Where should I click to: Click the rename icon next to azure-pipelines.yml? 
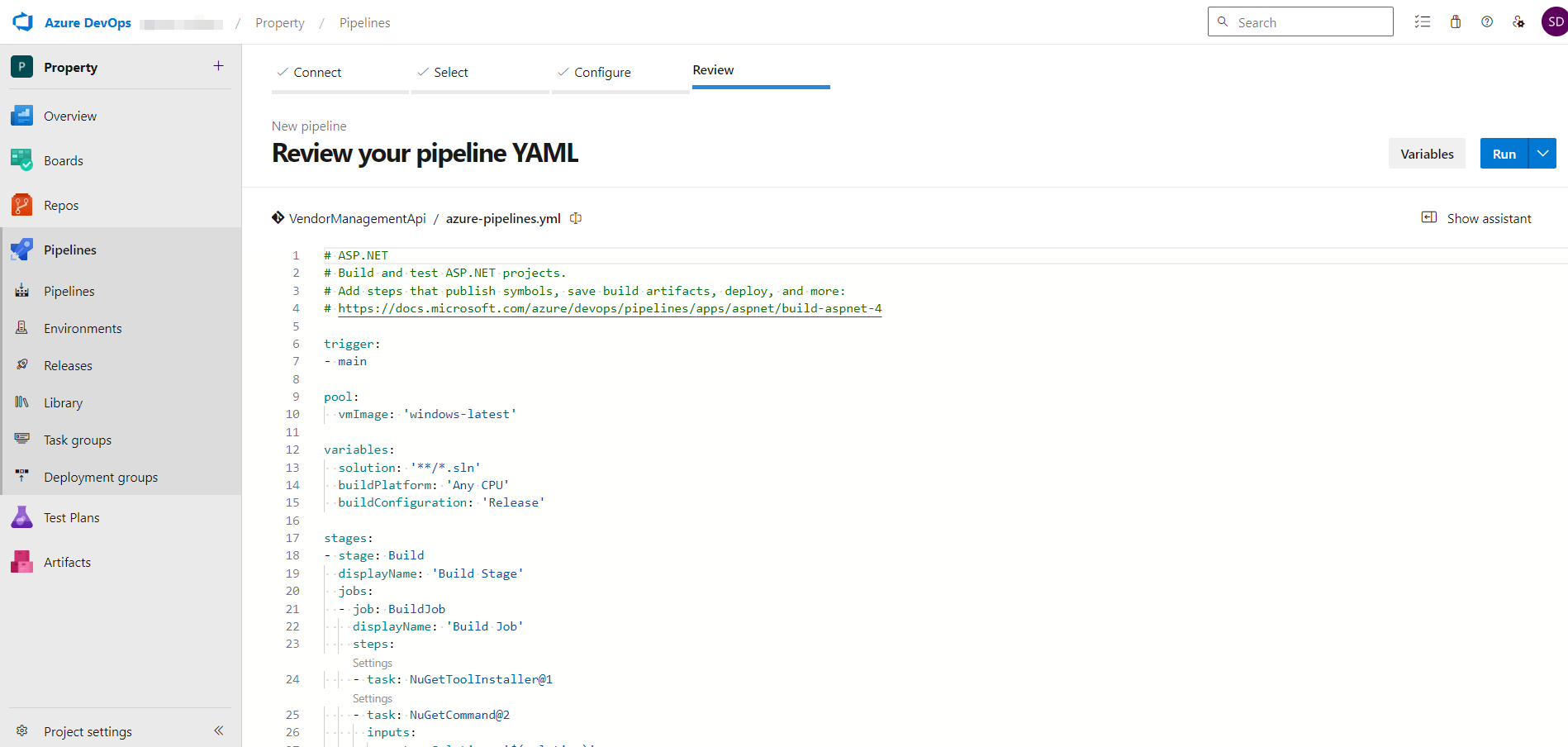576,218
